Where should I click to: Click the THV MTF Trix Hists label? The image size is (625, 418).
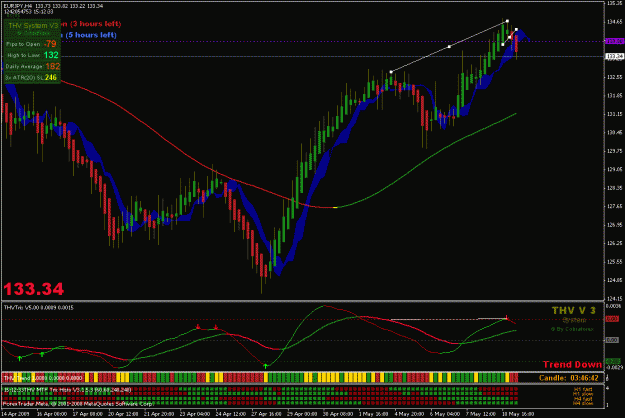pyautogui.click(x=67, y=390)
